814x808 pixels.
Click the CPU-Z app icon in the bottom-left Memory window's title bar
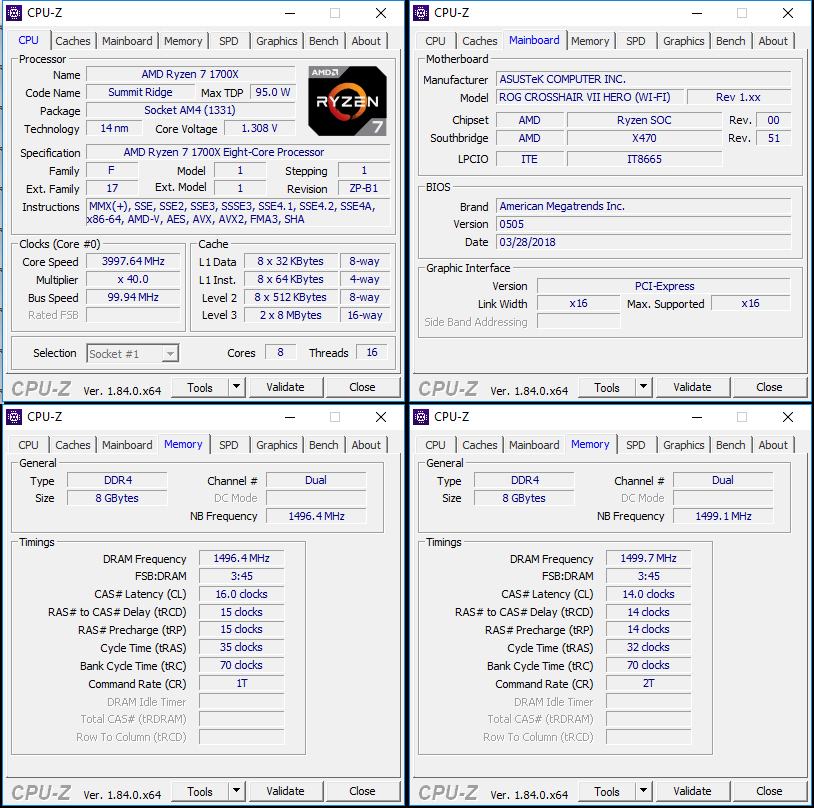point(13,417)
